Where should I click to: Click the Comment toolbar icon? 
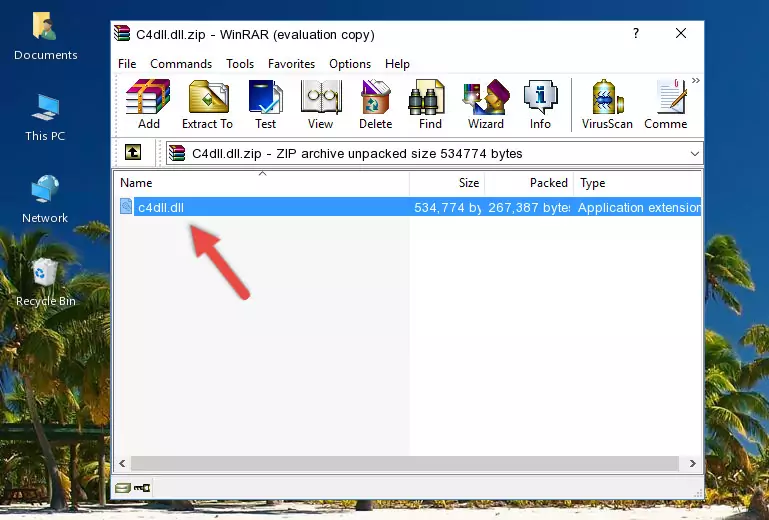tap(666, 104)
